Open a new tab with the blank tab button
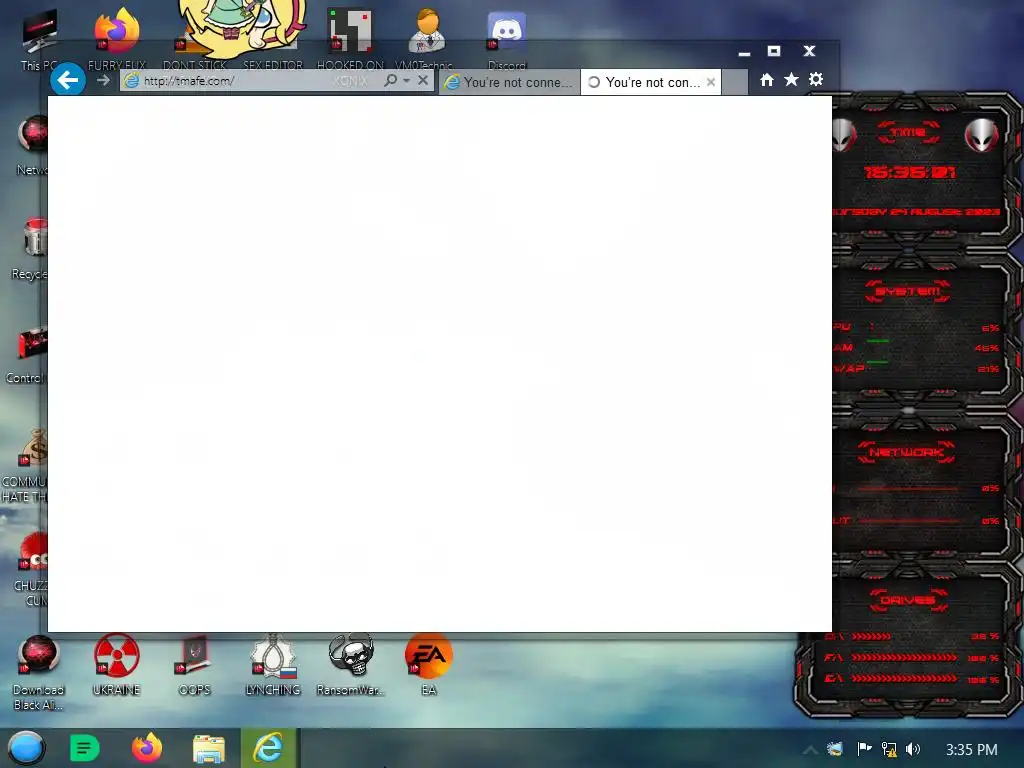Image resolution: width=1024 pixels, height=768 pixels. click(735, 82)
